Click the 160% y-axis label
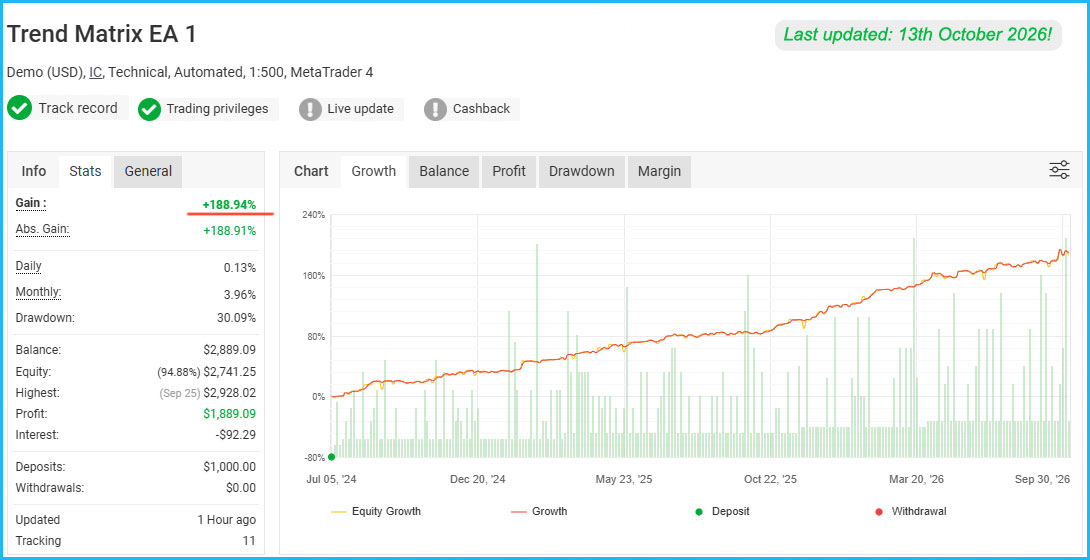The width and height of the screenshot is (1090, 560). click(x=314, y=276)
